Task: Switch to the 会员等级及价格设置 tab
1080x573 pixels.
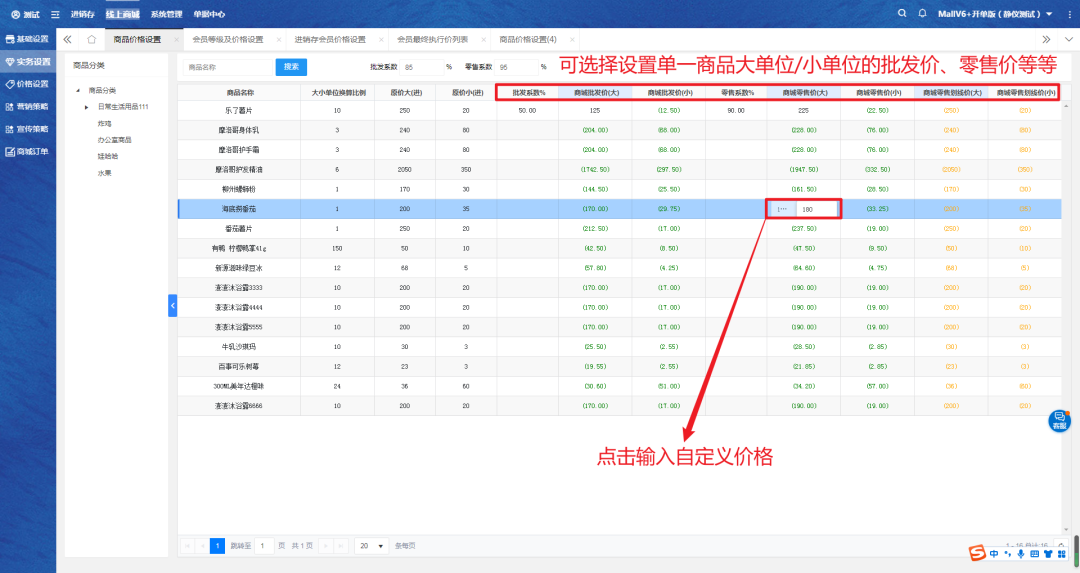Action: click(227, 40)
